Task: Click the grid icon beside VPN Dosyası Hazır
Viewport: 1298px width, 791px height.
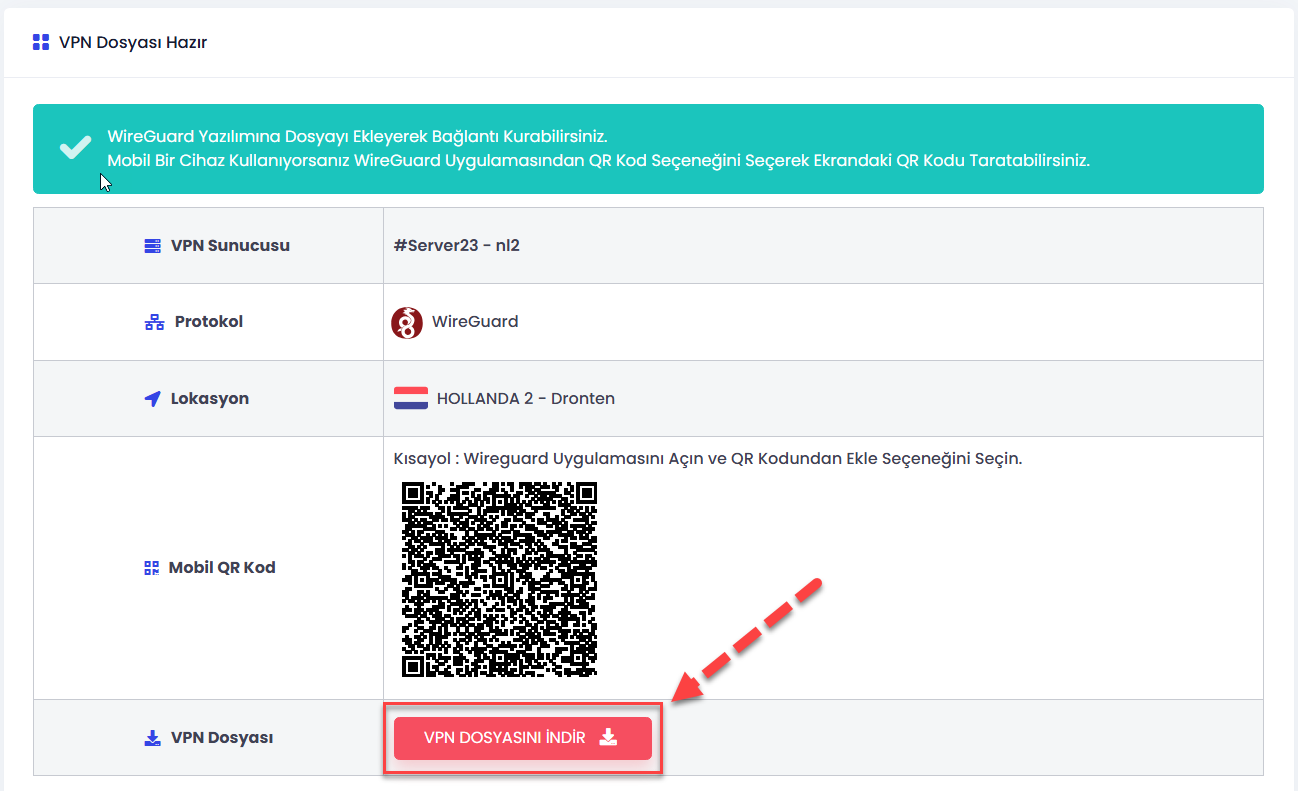Action: pos(41,42)
